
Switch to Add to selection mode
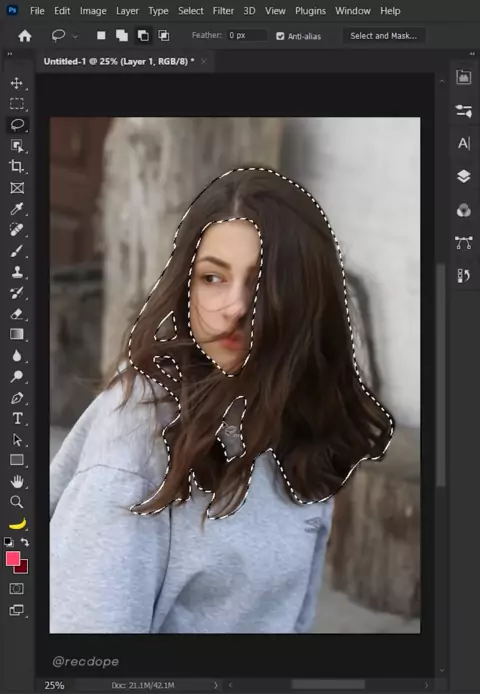click(x=122, y=35)
